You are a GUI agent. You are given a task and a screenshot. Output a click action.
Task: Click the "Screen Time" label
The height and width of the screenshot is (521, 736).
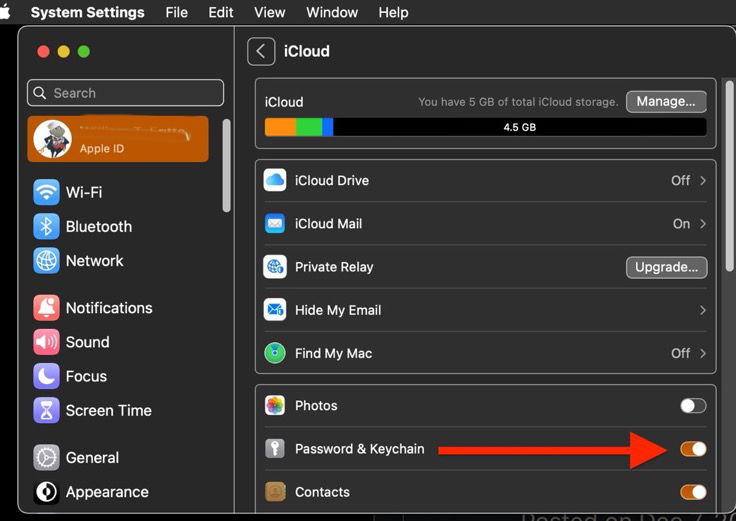pos(108,410)
